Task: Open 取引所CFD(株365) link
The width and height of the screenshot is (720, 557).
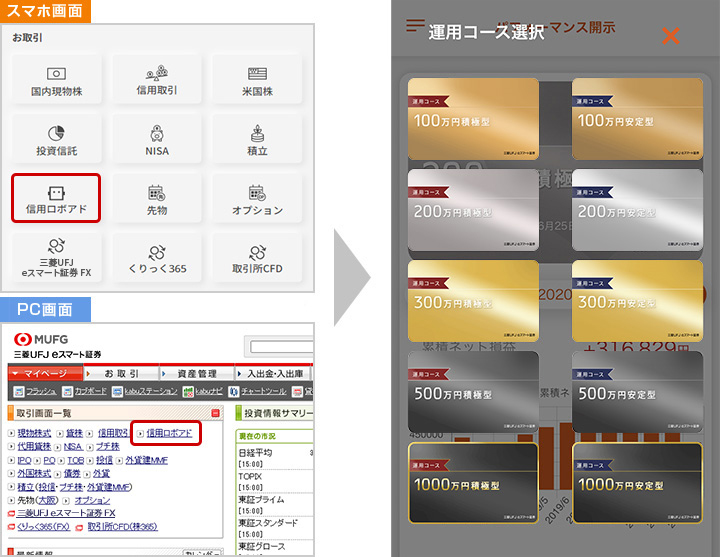Action: (x=122, y=527)
